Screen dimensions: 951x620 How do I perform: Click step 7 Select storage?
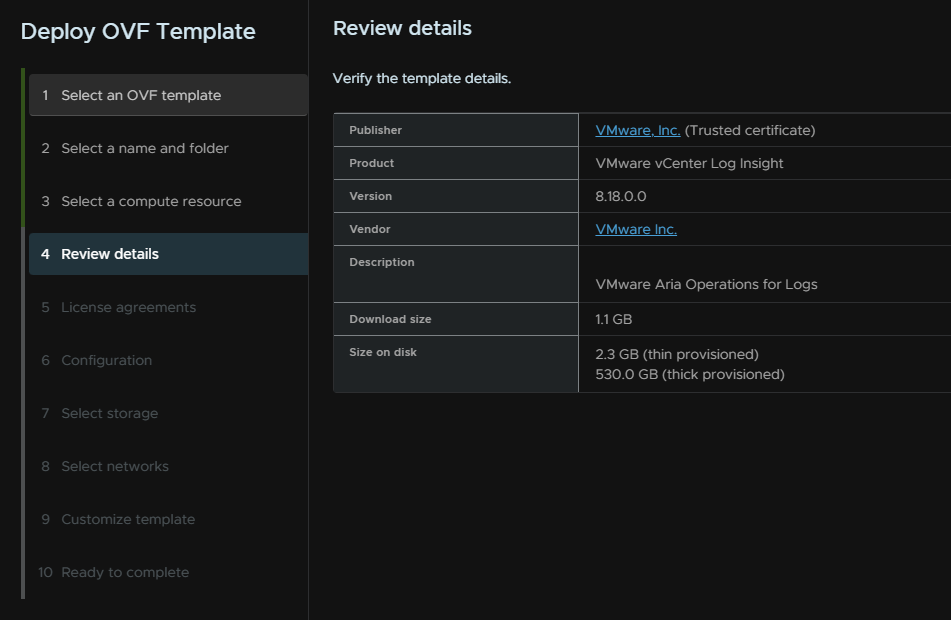pos(169,413)
